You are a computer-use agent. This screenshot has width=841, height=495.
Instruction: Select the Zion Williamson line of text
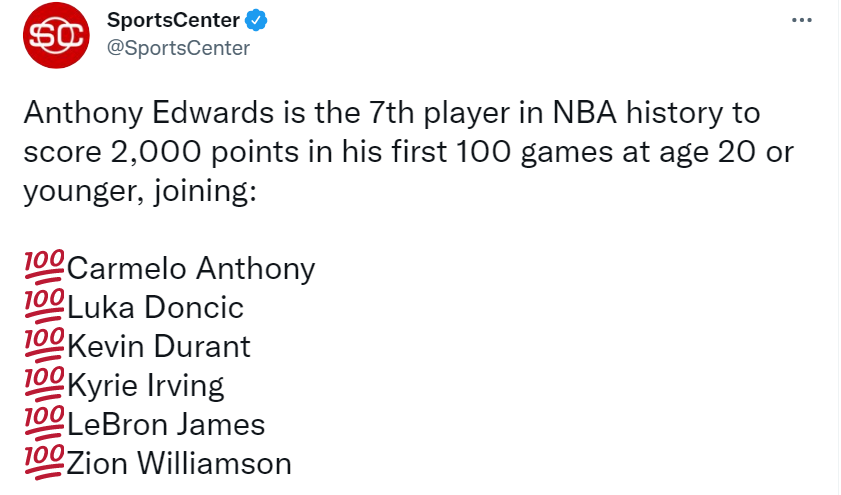click(x=179, y=464)
